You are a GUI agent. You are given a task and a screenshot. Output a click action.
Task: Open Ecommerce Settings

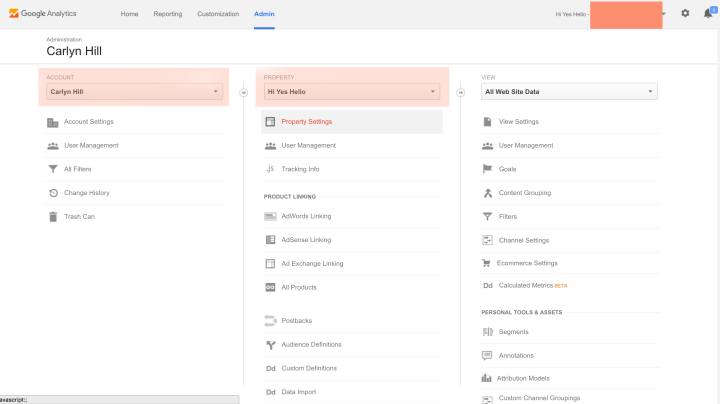[527, 263]
